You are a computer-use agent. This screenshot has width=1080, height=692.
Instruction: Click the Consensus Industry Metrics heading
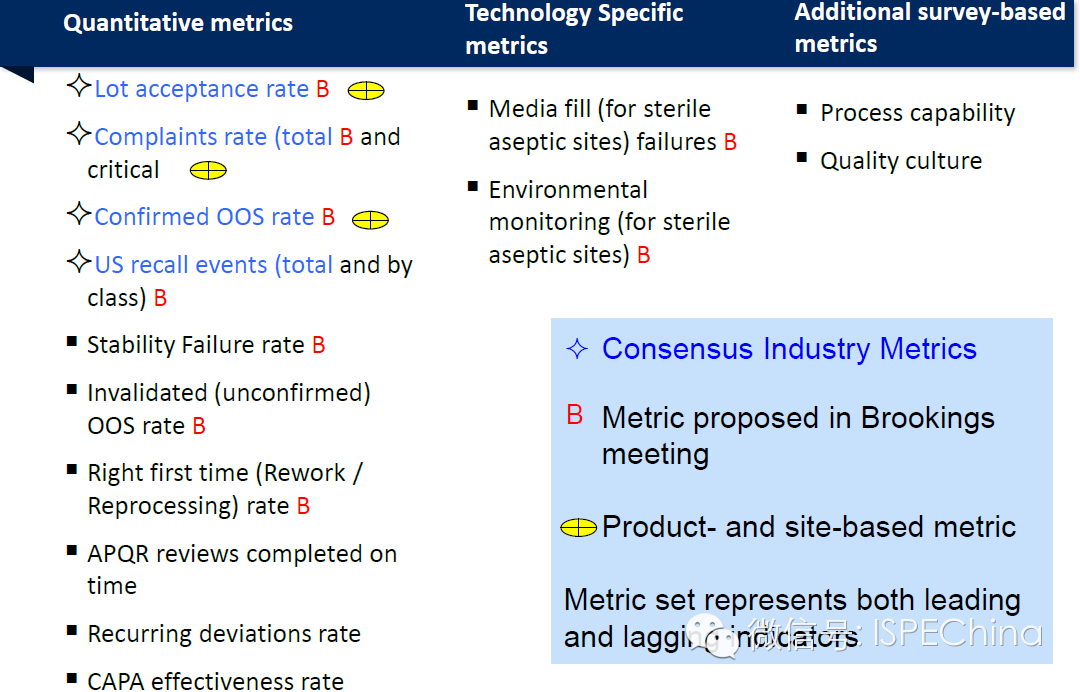(789, 348)
